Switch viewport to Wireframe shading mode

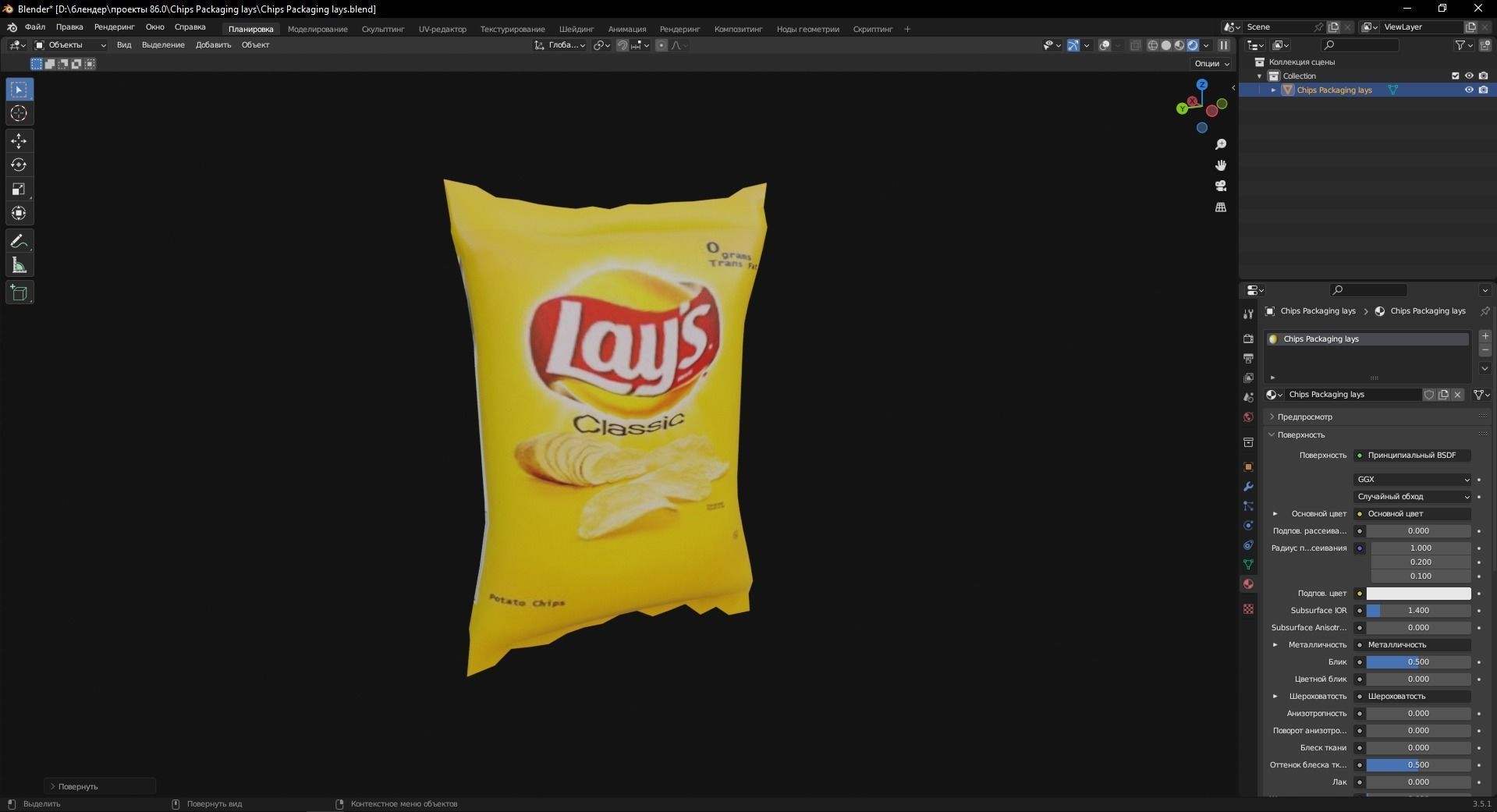point(1152,45)
